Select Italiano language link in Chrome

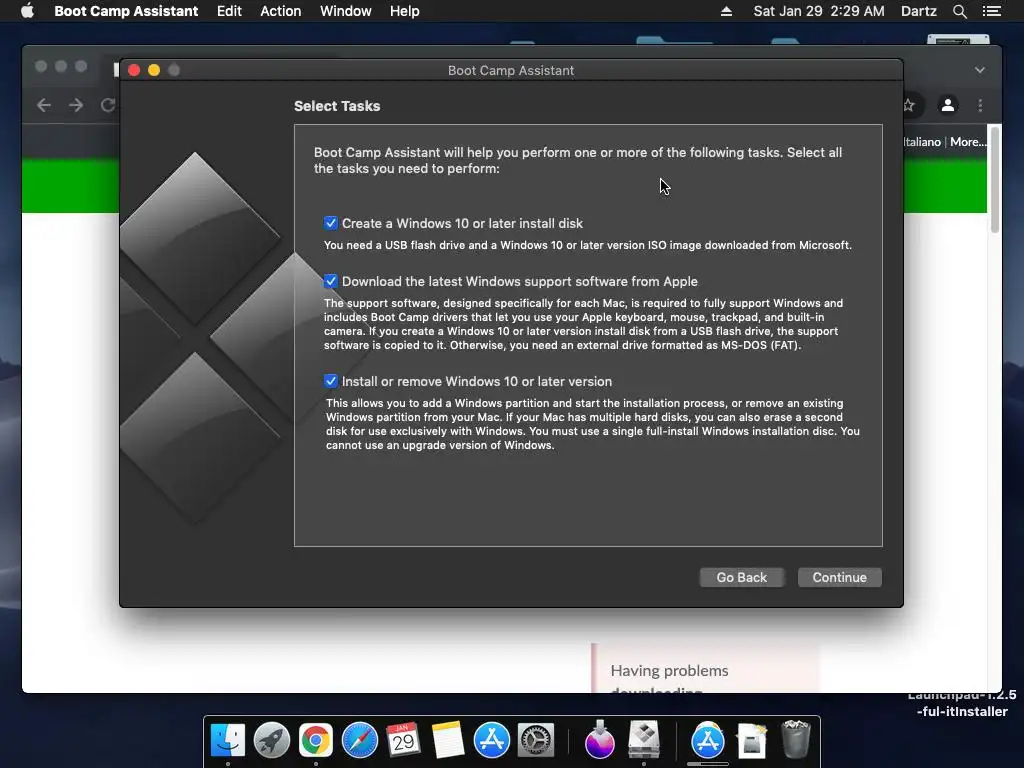[x=922, y=142]
